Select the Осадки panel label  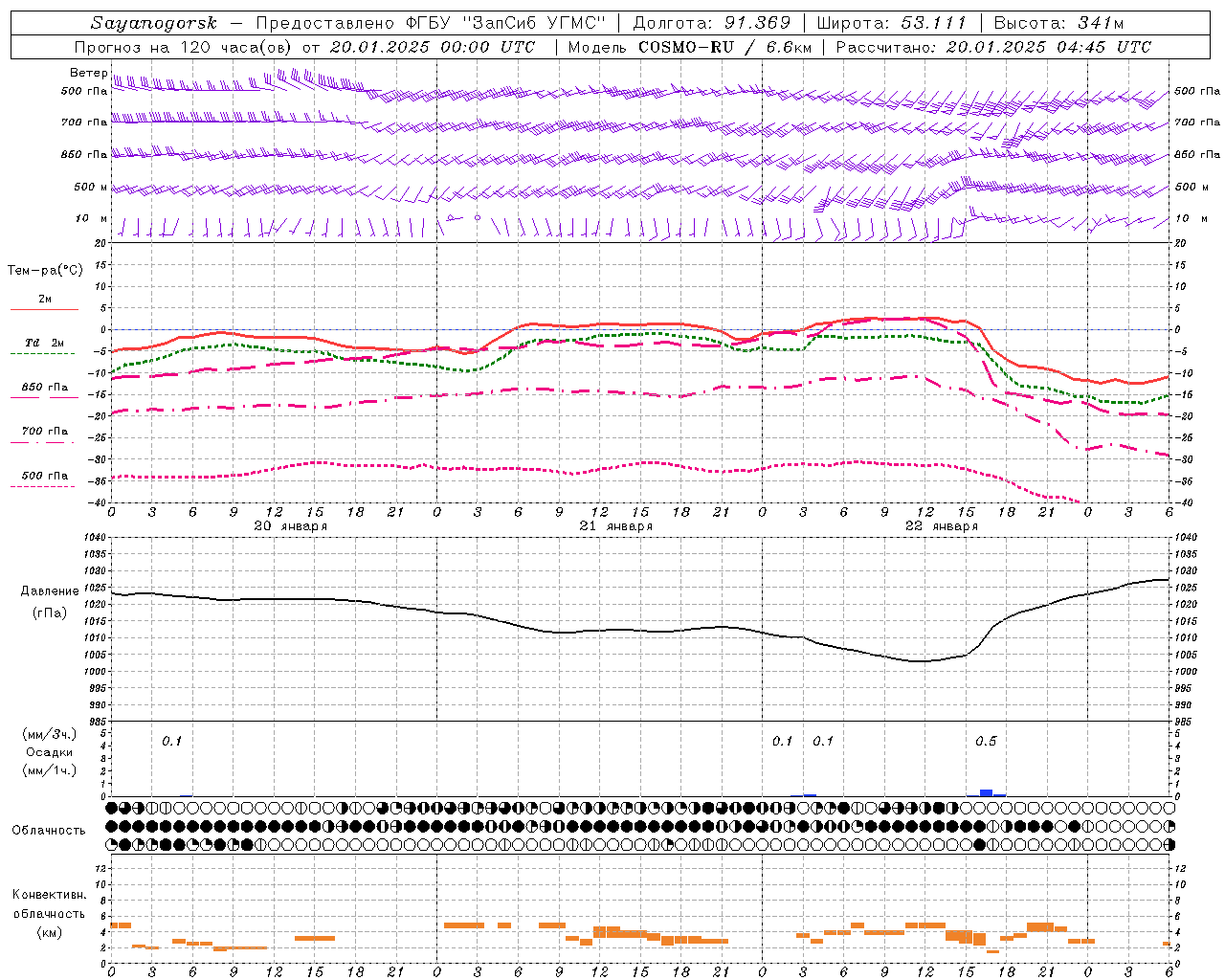tap(50, 752)
